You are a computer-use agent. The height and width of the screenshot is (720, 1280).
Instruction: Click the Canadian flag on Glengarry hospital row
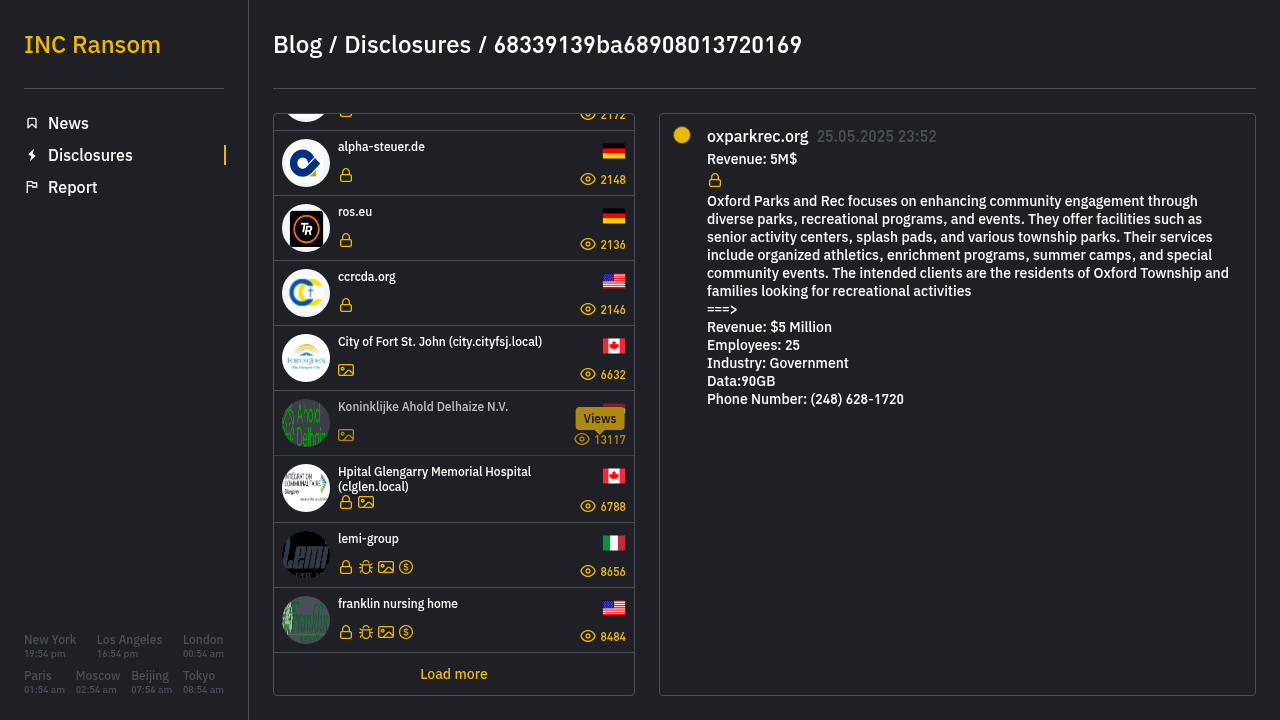614,476
